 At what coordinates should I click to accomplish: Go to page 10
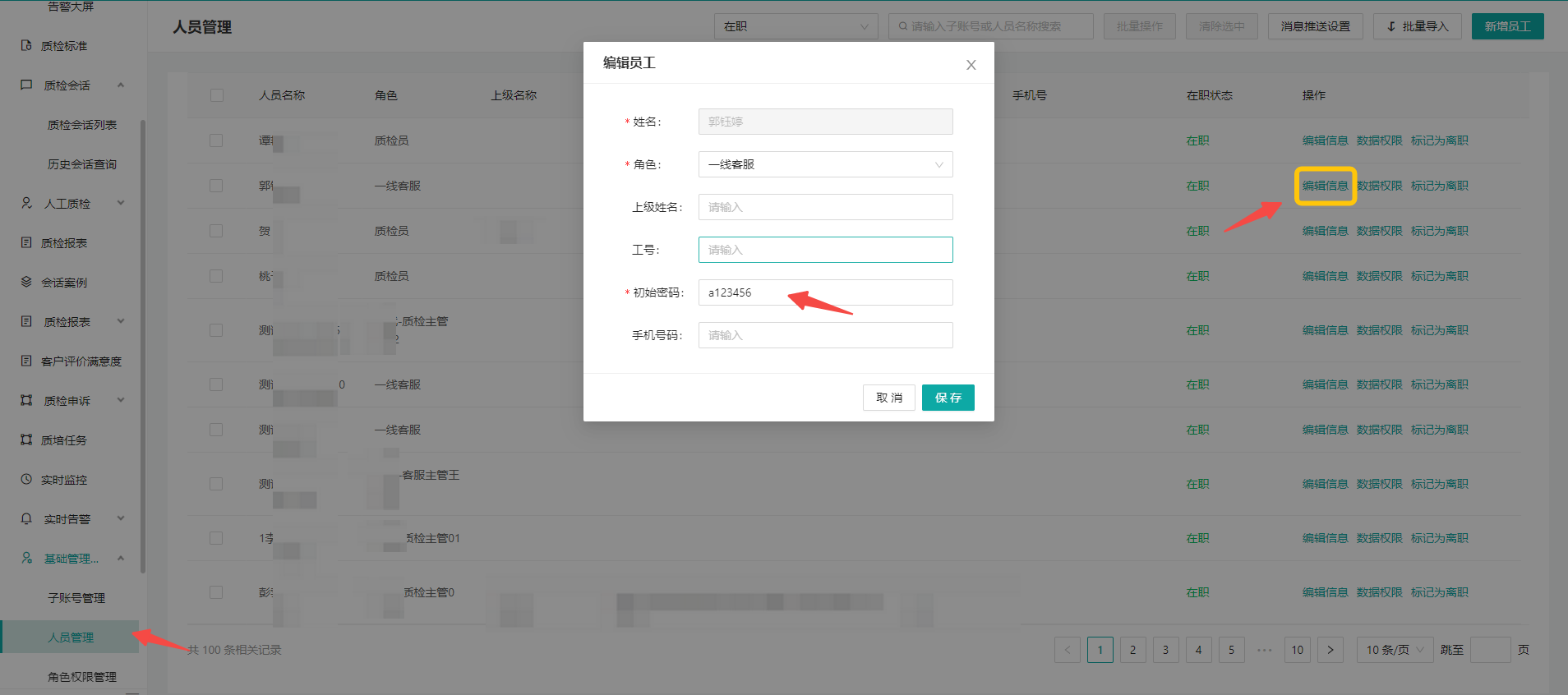coord(1297,650)
